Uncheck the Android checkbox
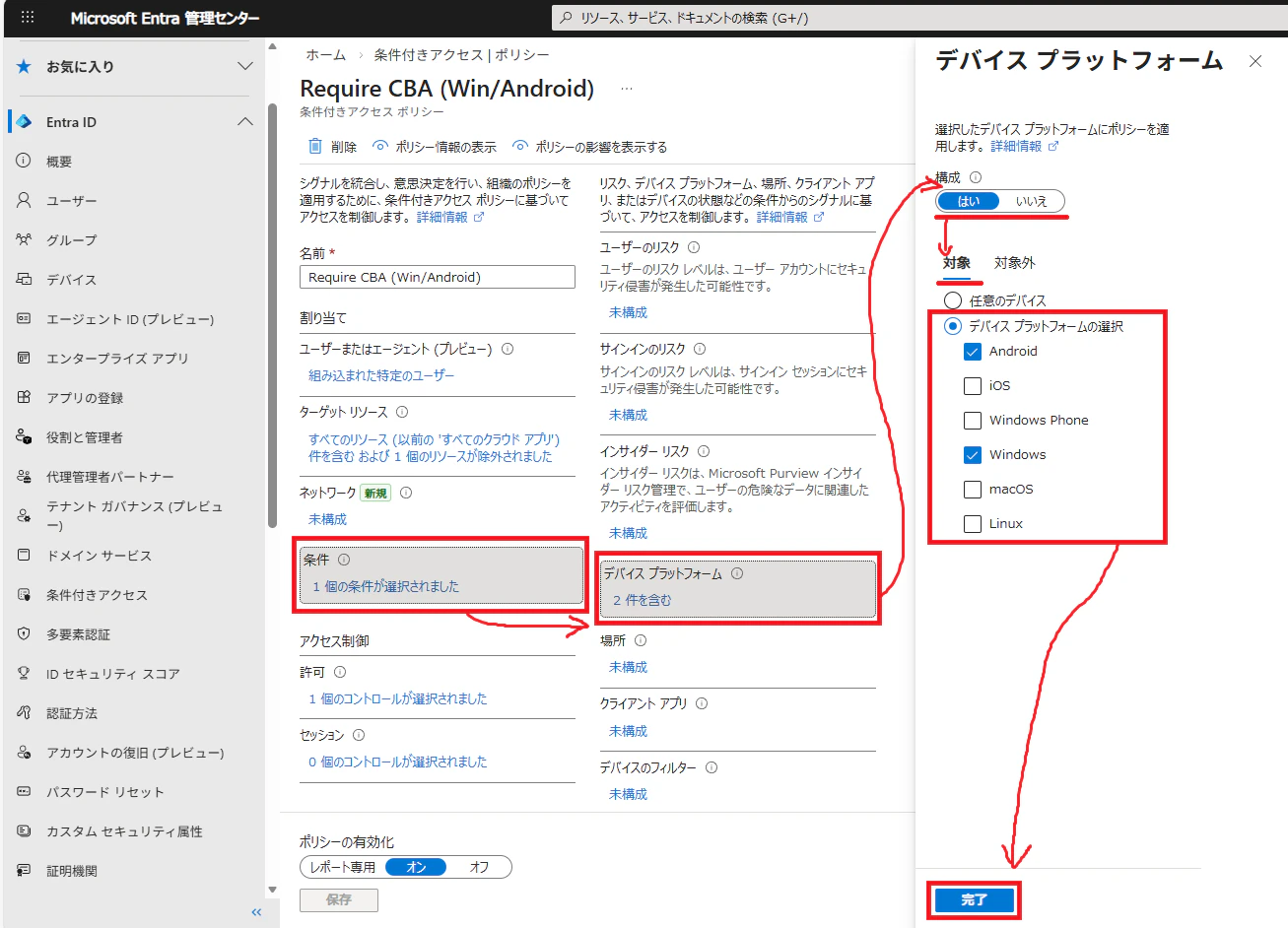 pyautogui.click(x=973, y=352)
